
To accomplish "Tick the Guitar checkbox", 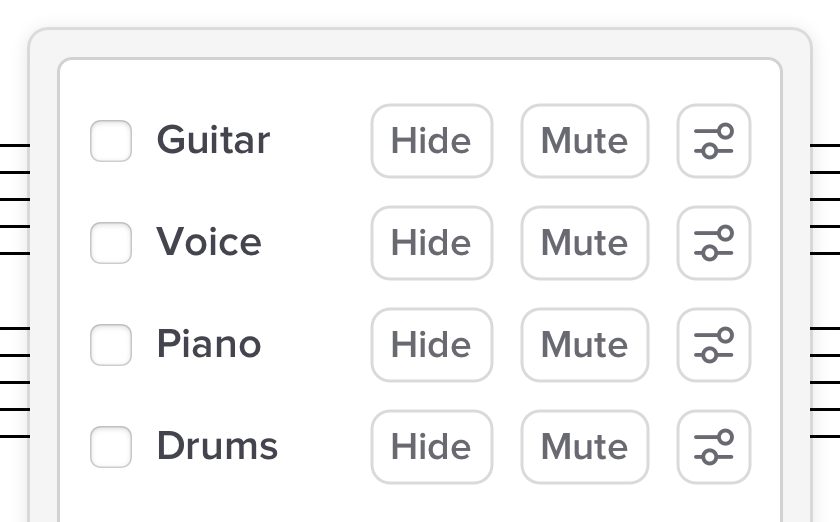I will click(111, 141).
